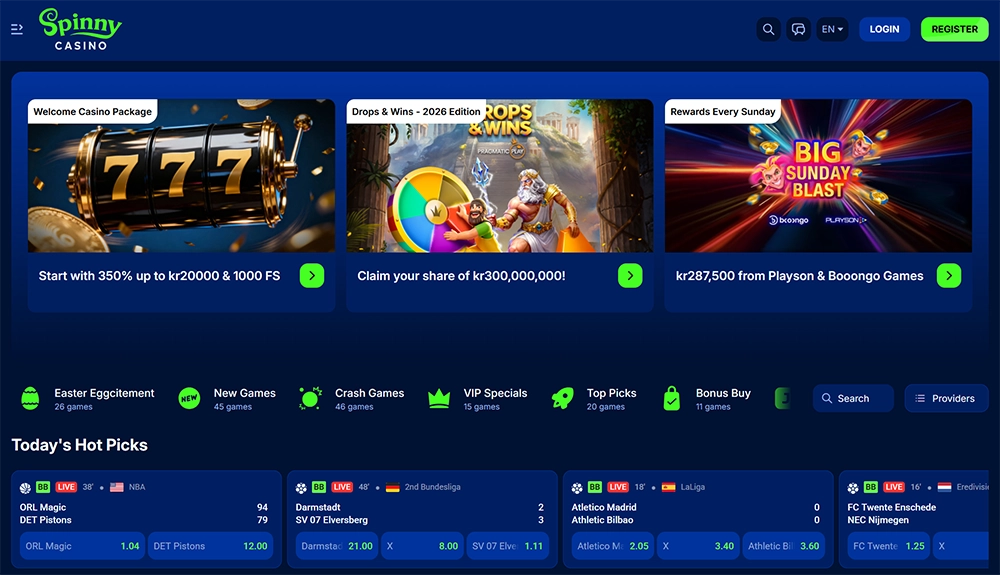Bet on draw X at 8.00
The width and height of the screenshot is (1000, 575).
click(x=422, y=546)
